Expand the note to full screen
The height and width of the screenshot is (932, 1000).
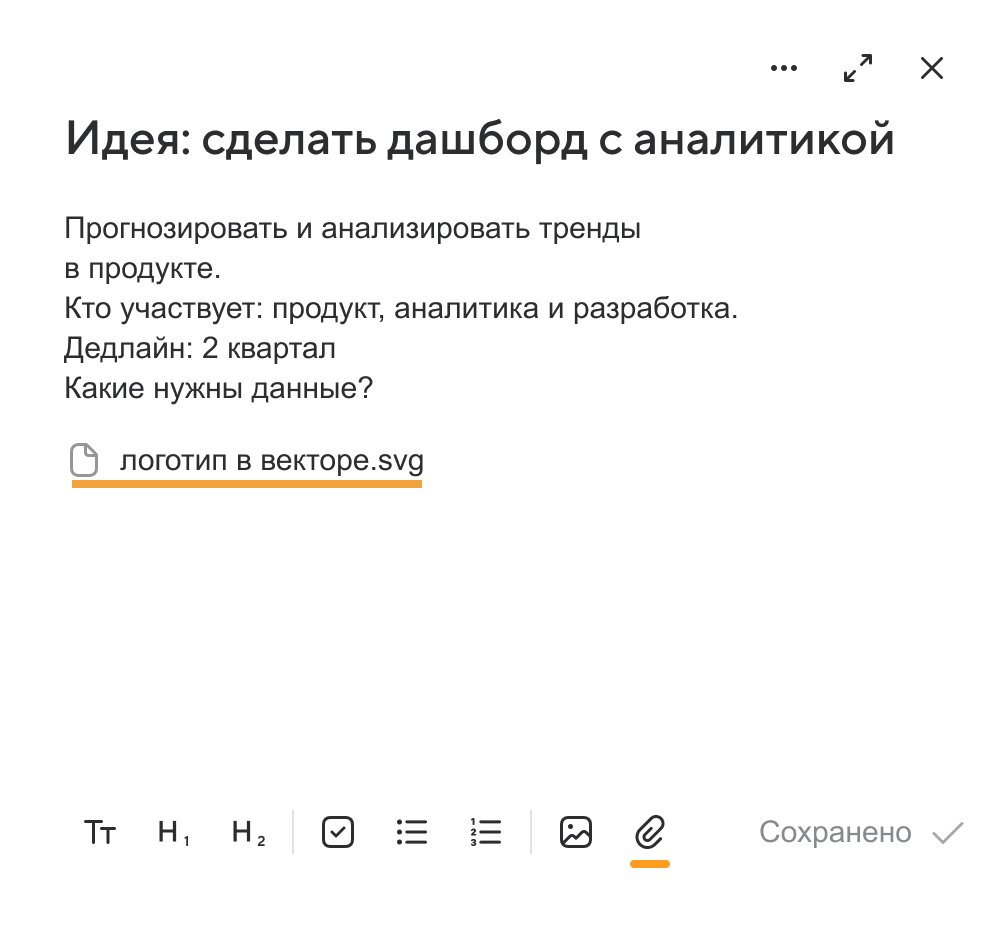pos(858,68)
